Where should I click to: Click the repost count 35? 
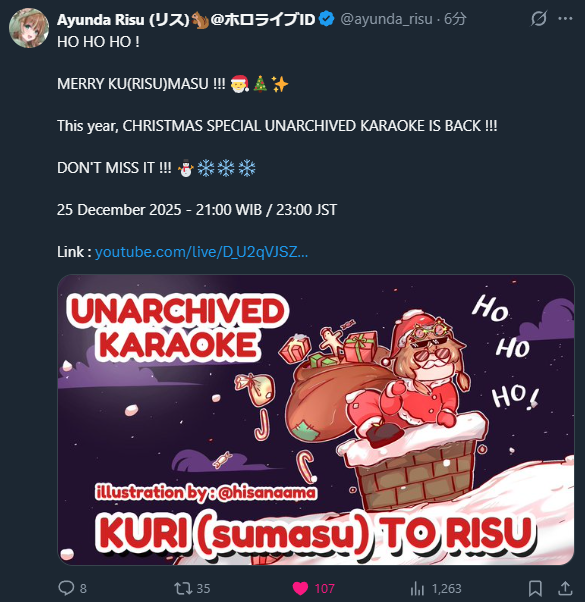tap(203, 589)
